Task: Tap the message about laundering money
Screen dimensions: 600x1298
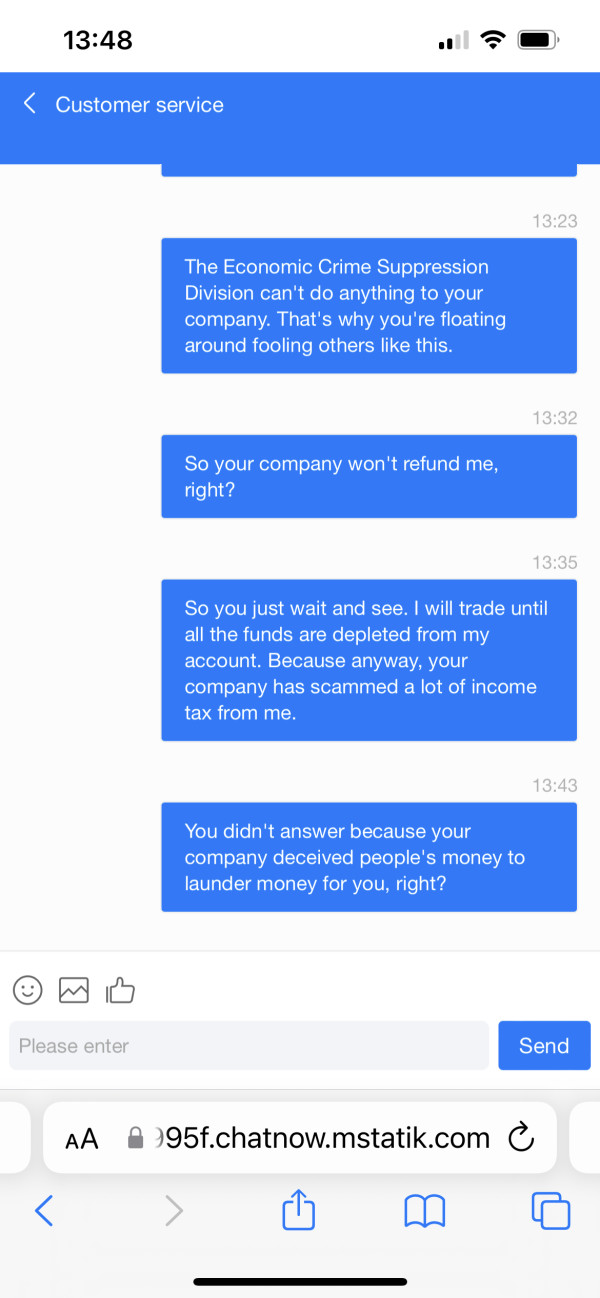Action: point(369,857)
